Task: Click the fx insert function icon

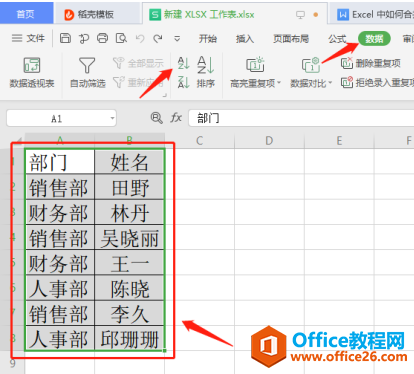Action: [x=176, y=118]
